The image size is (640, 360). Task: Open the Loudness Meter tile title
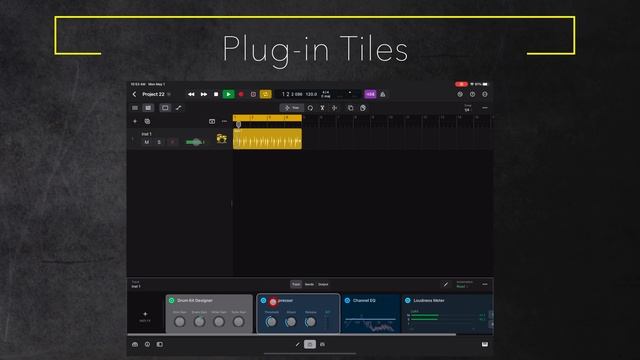pyautogui.click(x=429, y=300)
